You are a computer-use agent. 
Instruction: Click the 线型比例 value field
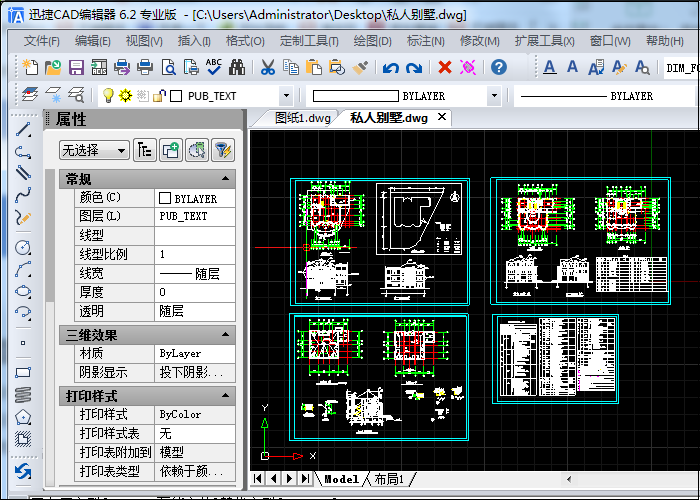click(195, 254)
